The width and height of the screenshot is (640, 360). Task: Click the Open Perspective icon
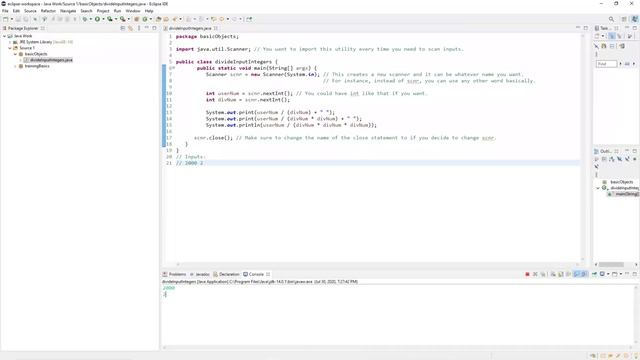point(624,19)
